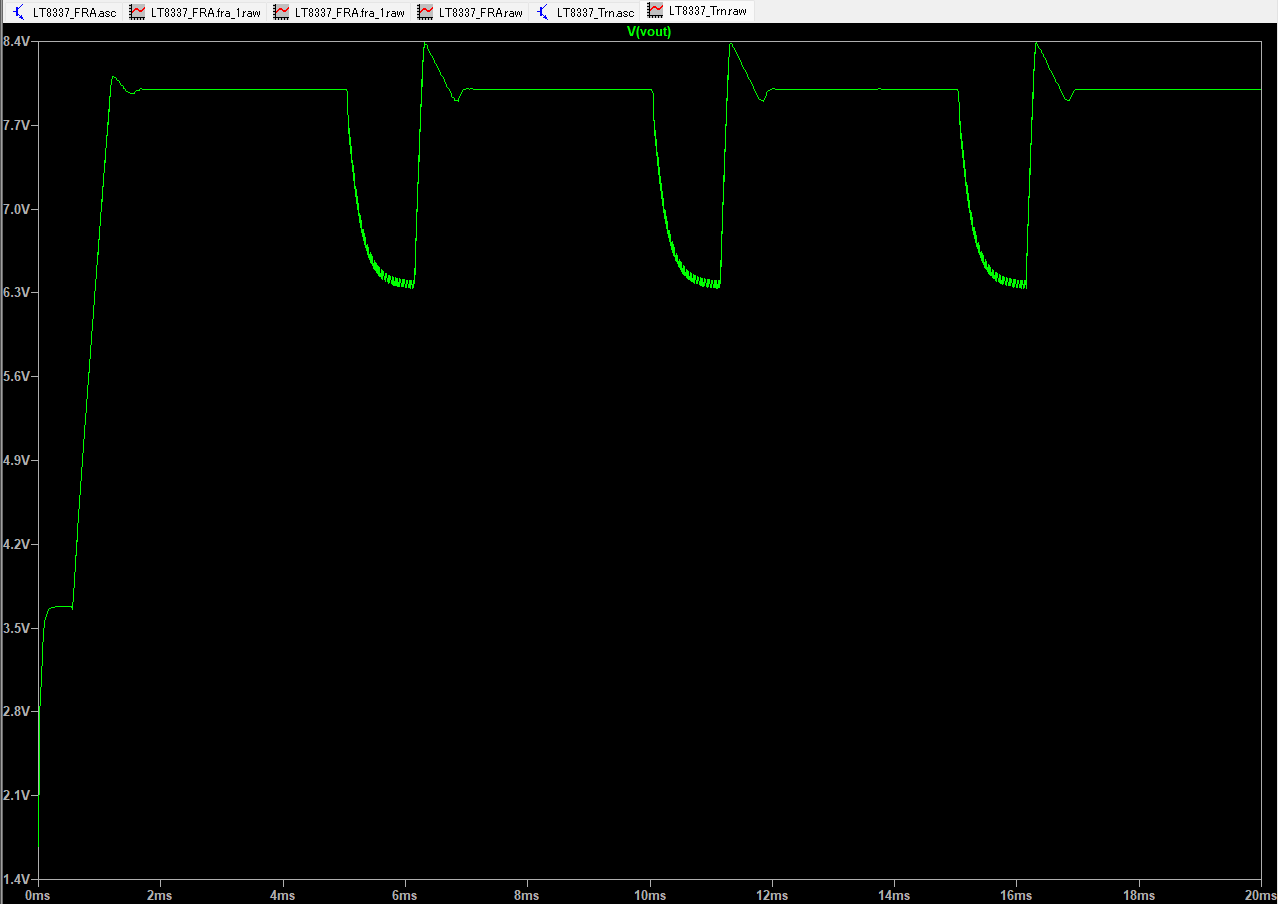Screen dimensions: 1279x904
Task: Click the 2.1V vertical axis label
Action: [x=17, y=795]
